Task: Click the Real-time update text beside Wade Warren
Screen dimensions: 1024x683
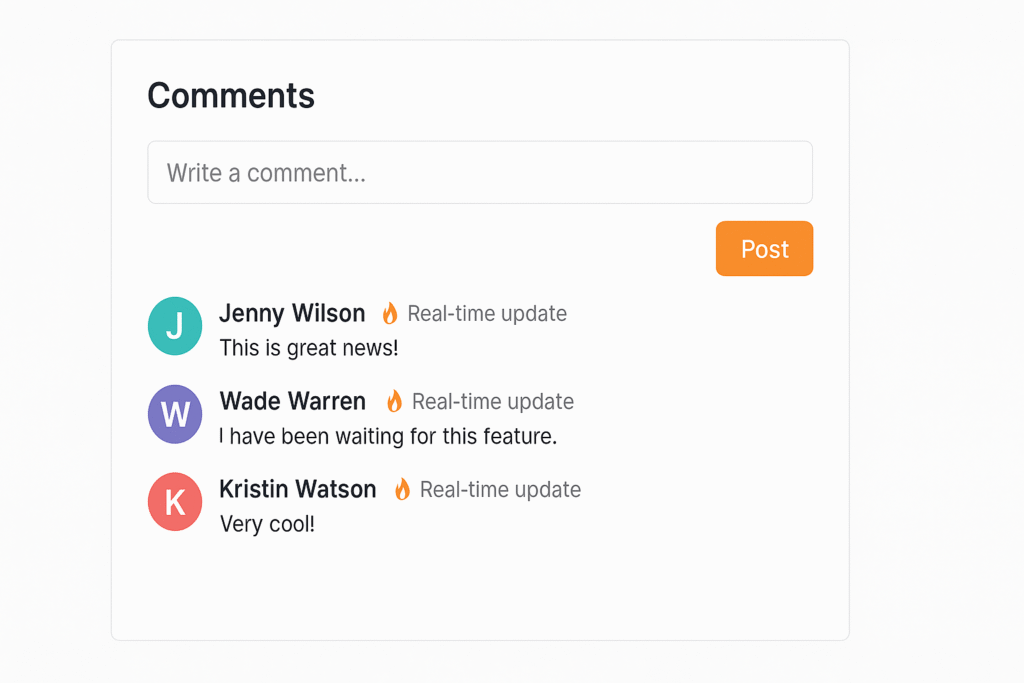Action: point(494,401)
